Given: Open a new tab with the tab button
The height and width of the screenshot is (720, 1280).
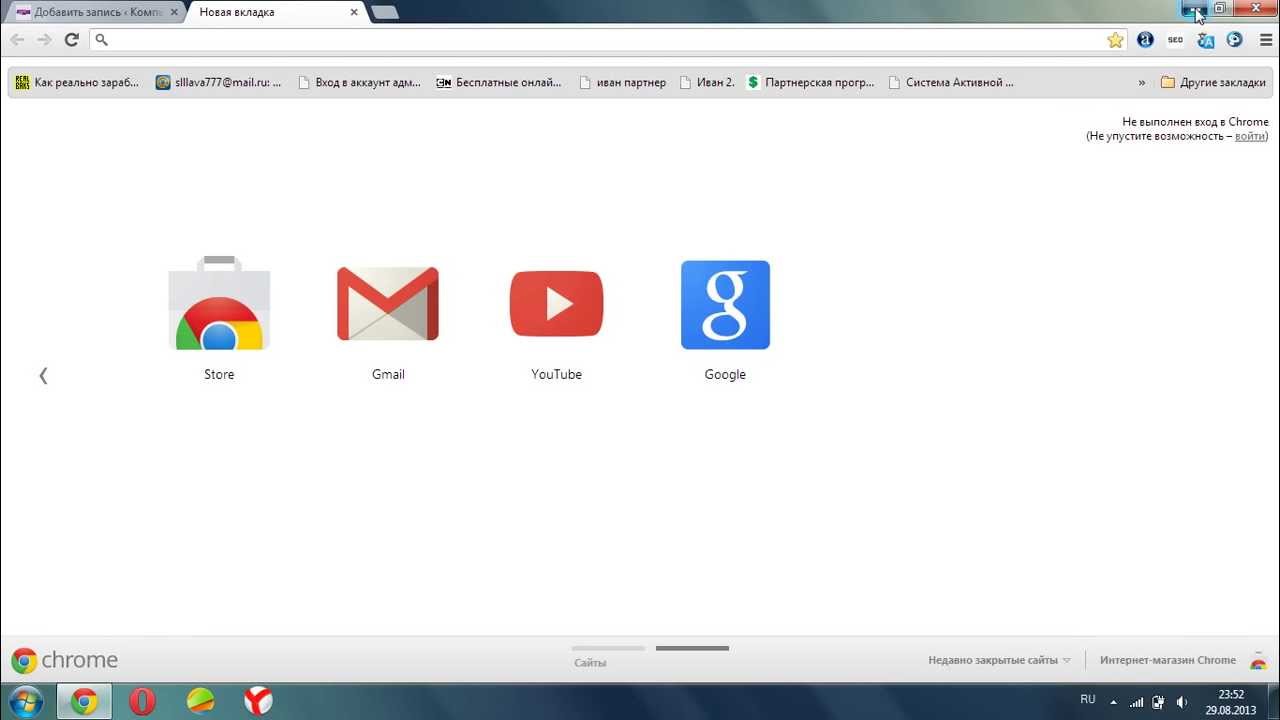Looking at the screenshot, I should pyautogui.click(x=385, y=12).
